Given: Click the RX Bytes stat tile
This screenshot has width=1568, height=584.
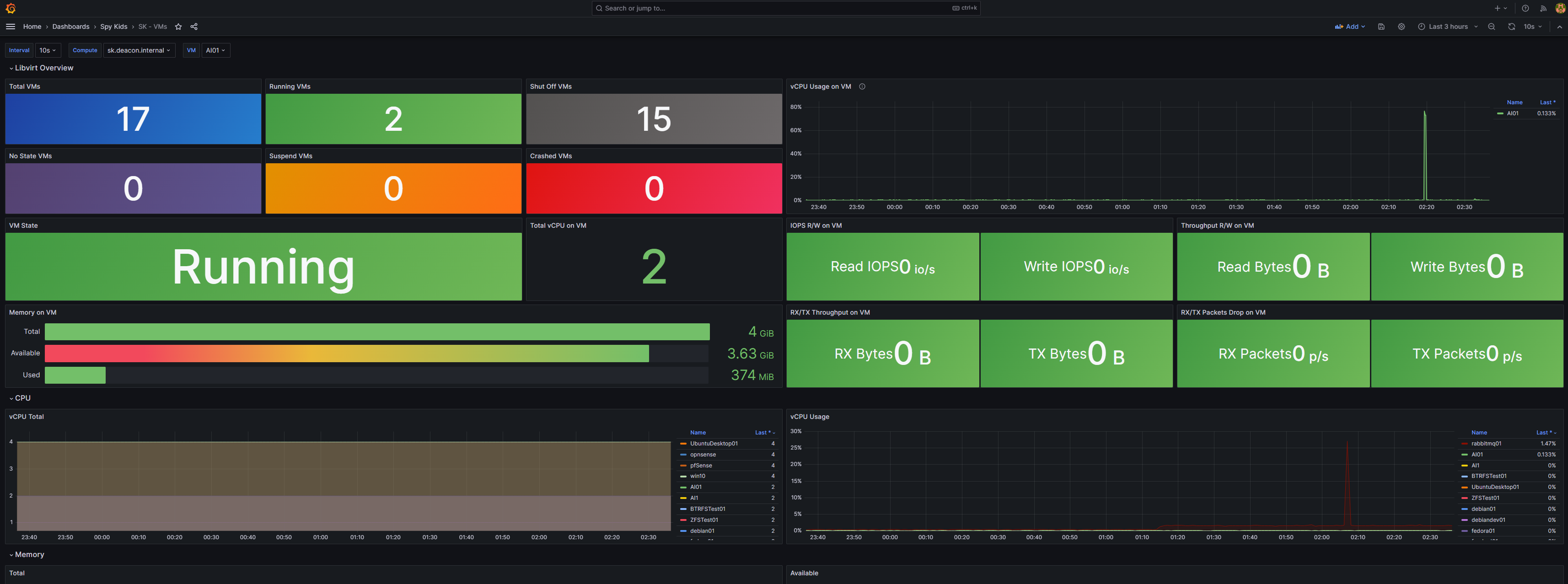Looking at the screenshot, I should click(x=883, y=354).
